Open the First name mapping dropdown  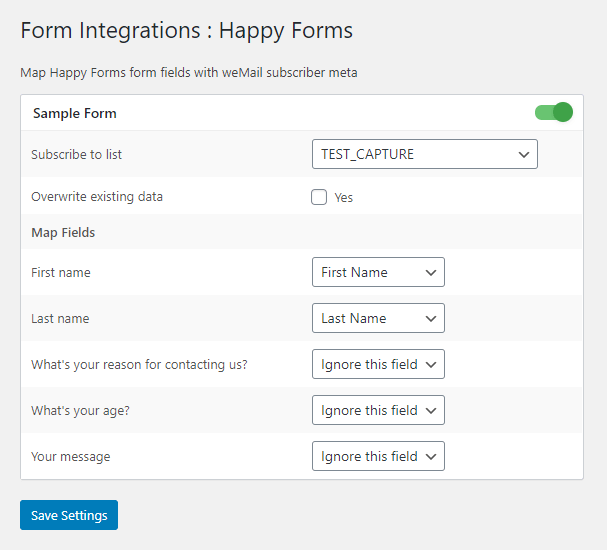[x=378, y=272]
